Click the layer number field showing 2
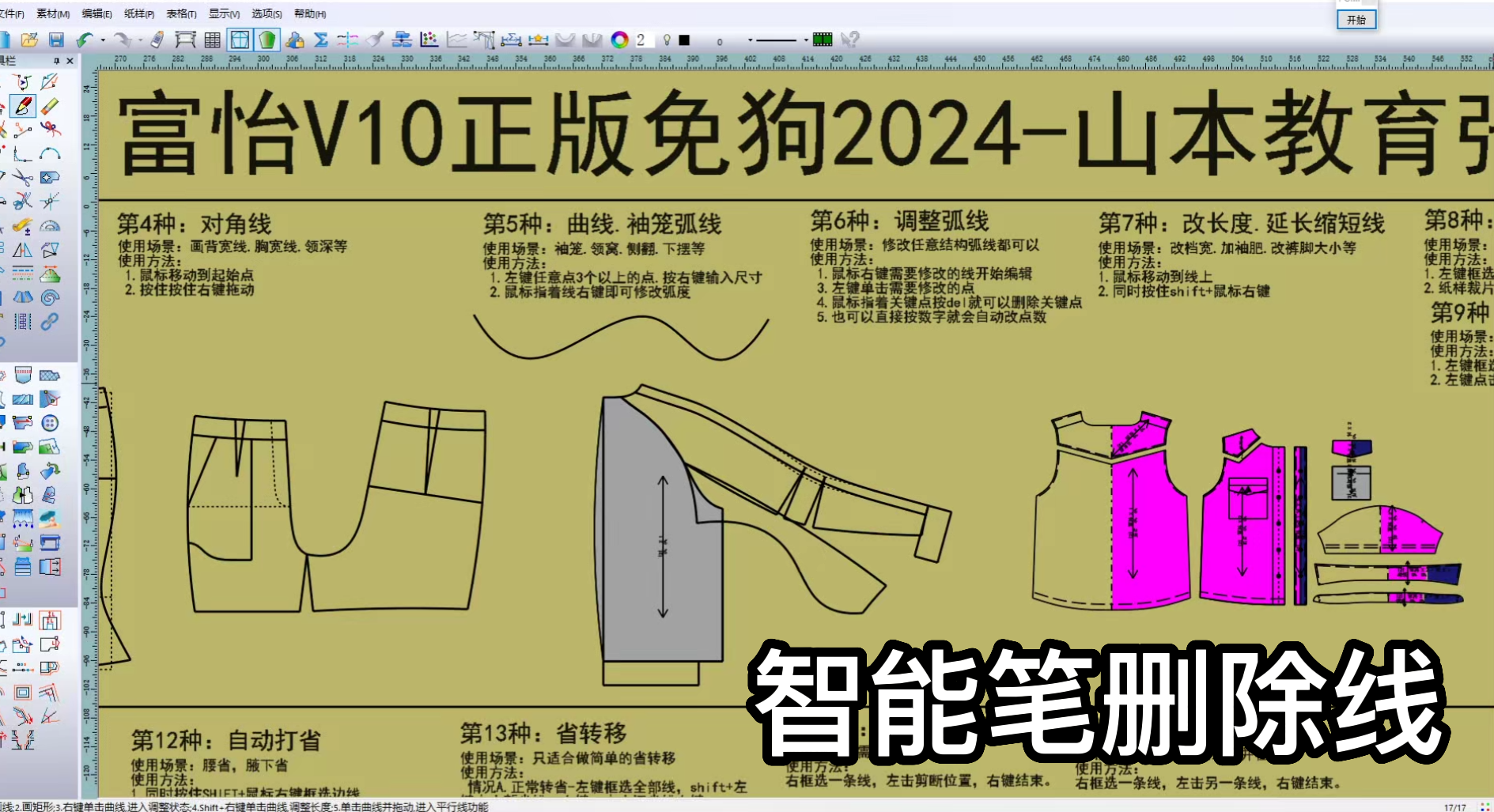 tap(644, 40)
